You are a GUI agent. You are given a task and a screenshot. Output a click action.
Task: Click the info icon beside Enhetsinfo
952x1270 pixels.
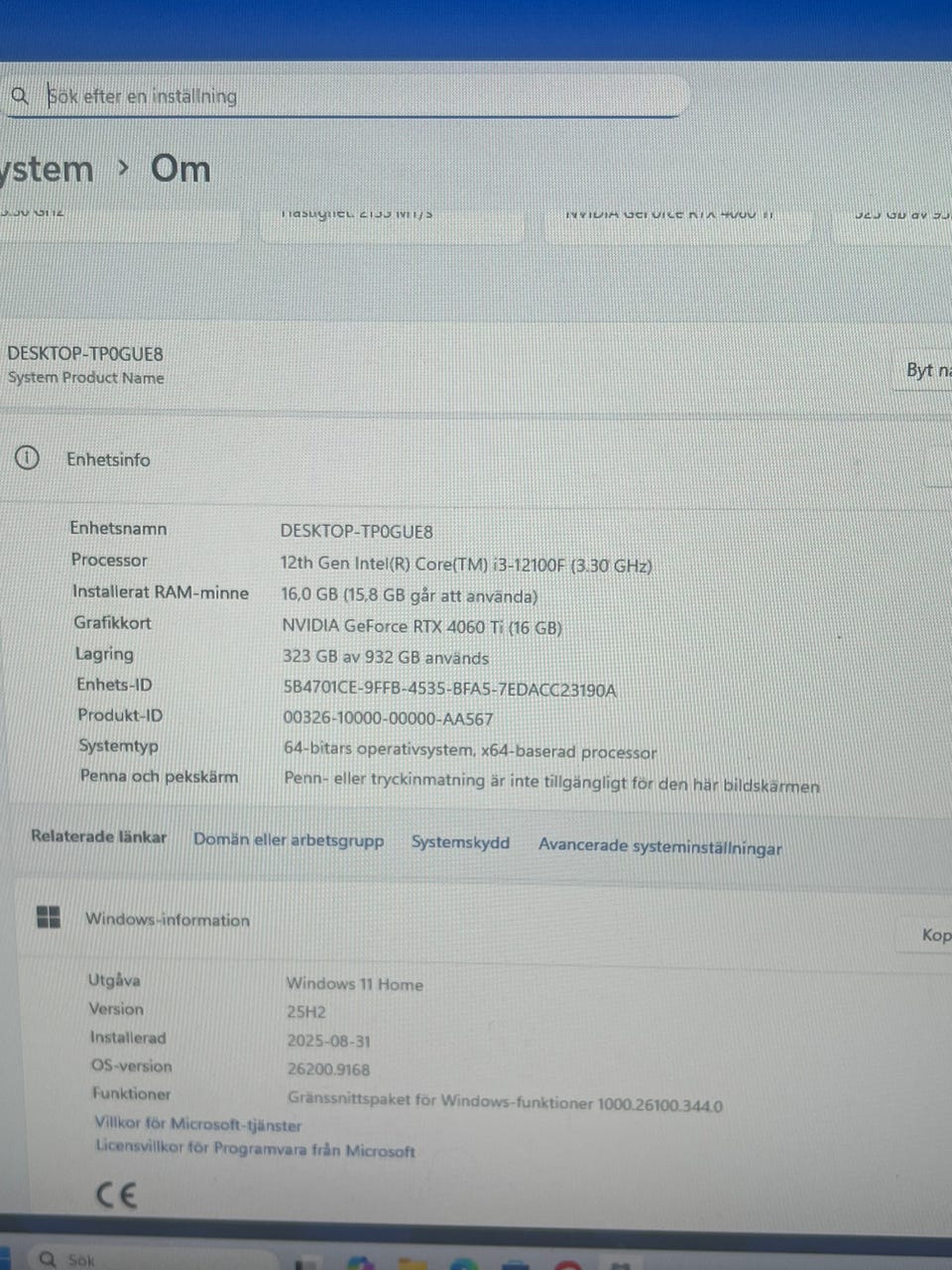27,458
